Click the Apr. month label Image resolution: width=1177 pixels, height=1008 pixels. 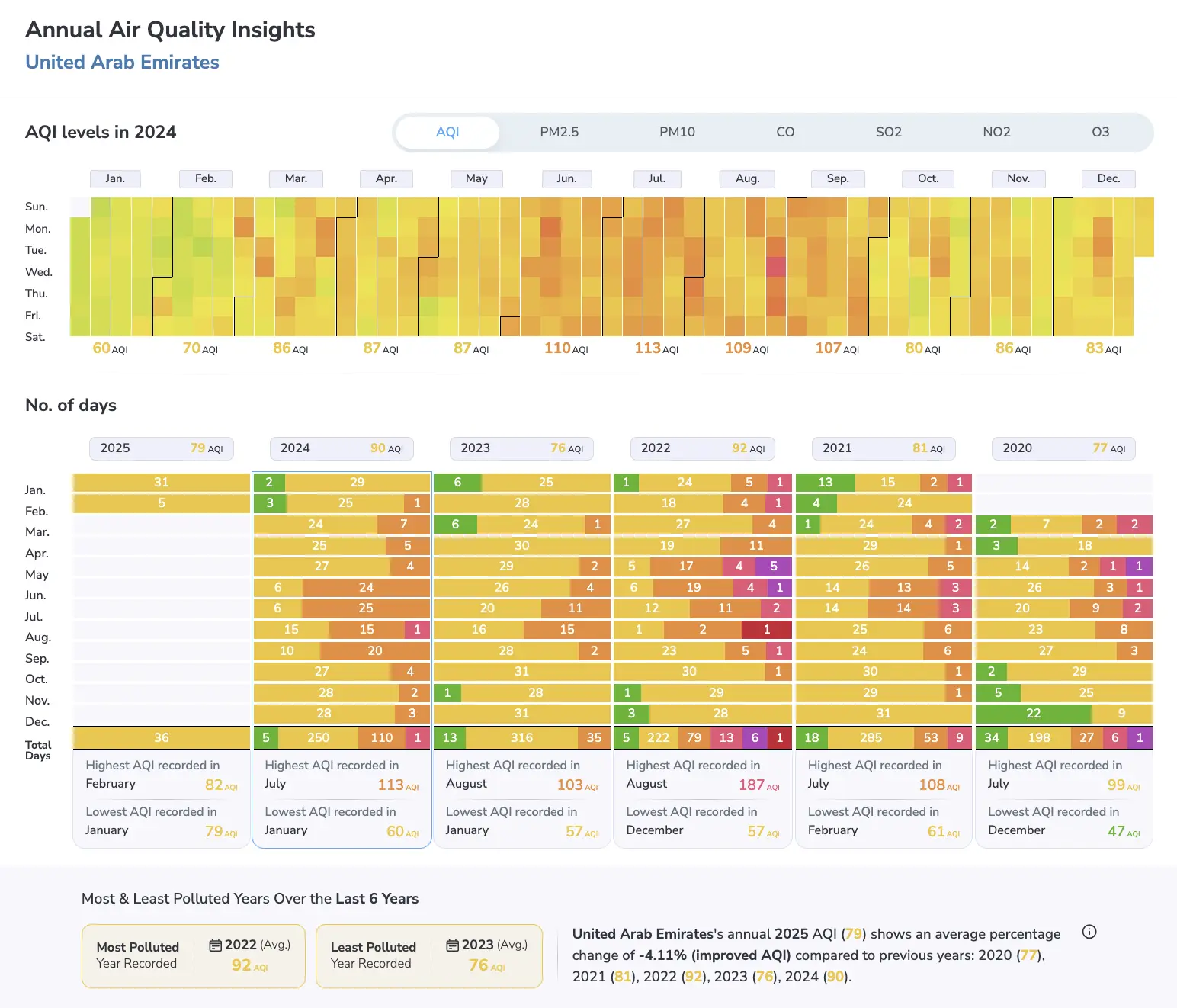386,178
